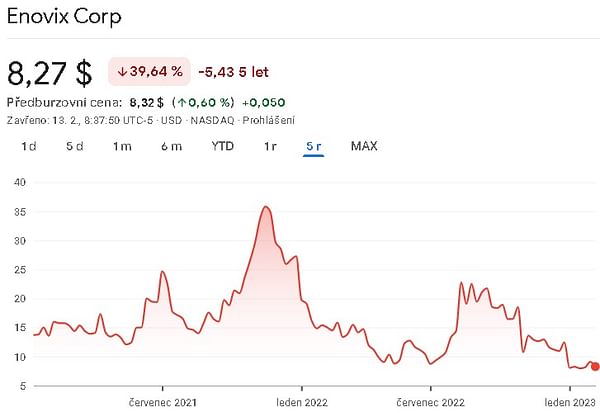Switch chart to 1 m range
The height and width of the screenshot is (413, 600).
[x=122, y=146]
